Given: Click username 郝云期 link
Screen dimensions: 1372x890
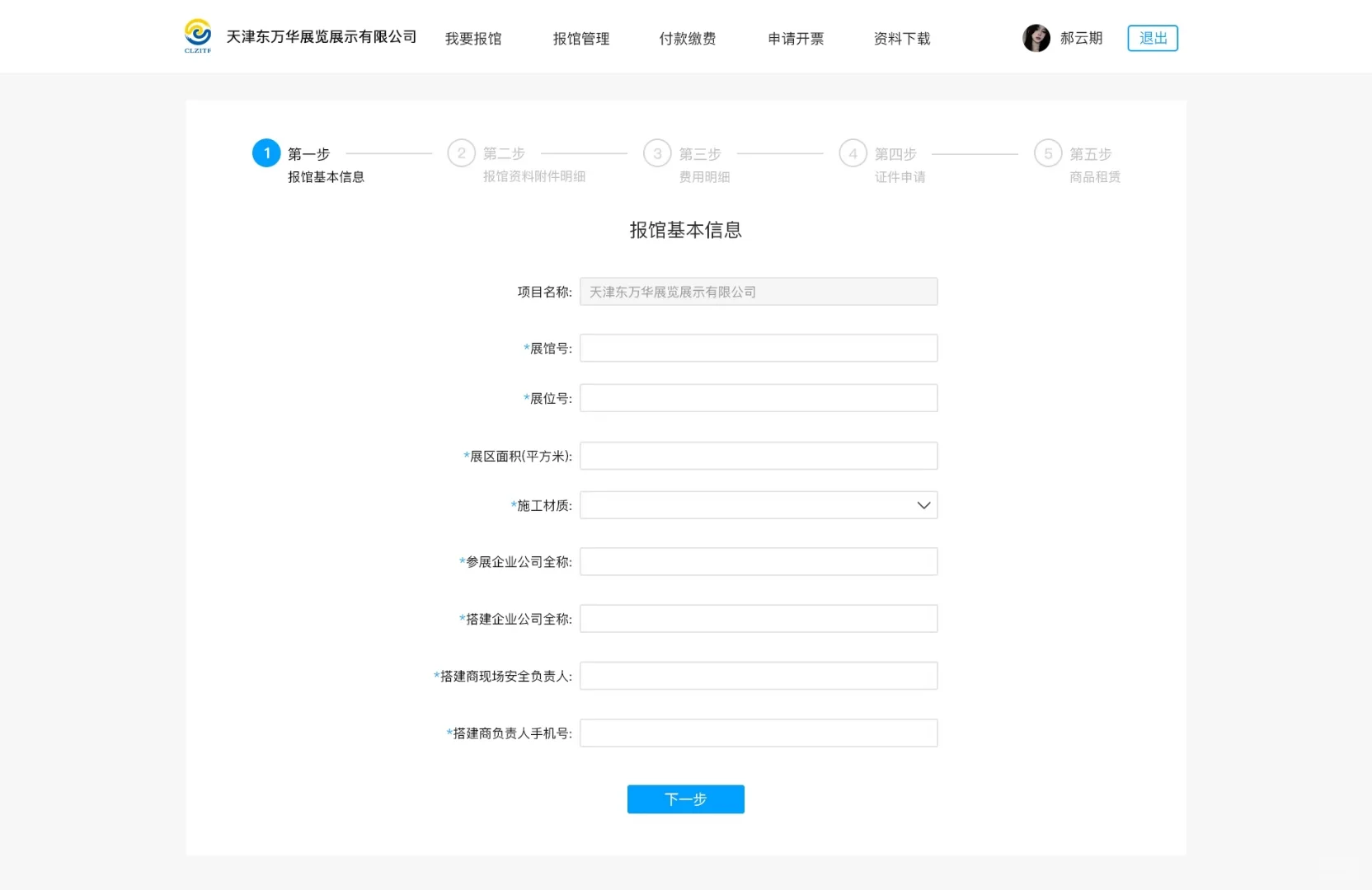Looking at the screenshot, I should point(1081,38).
